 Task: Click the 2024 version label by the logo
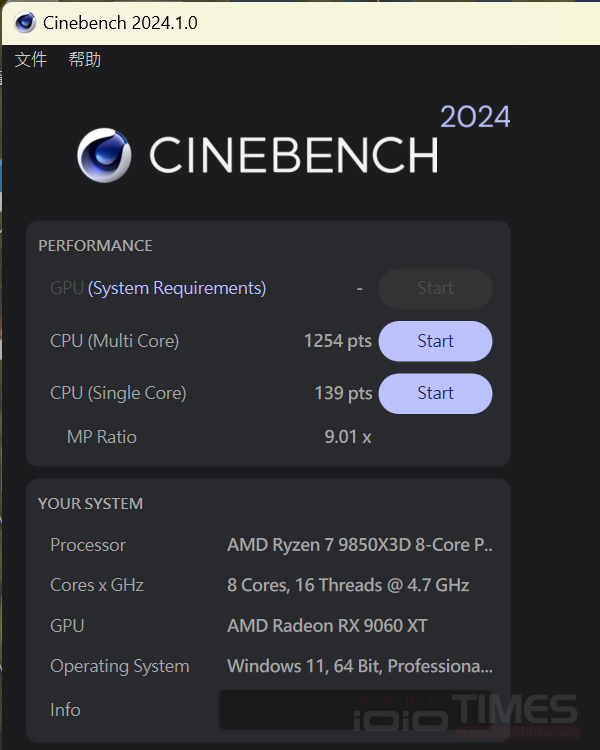click(x=475, y=117)
